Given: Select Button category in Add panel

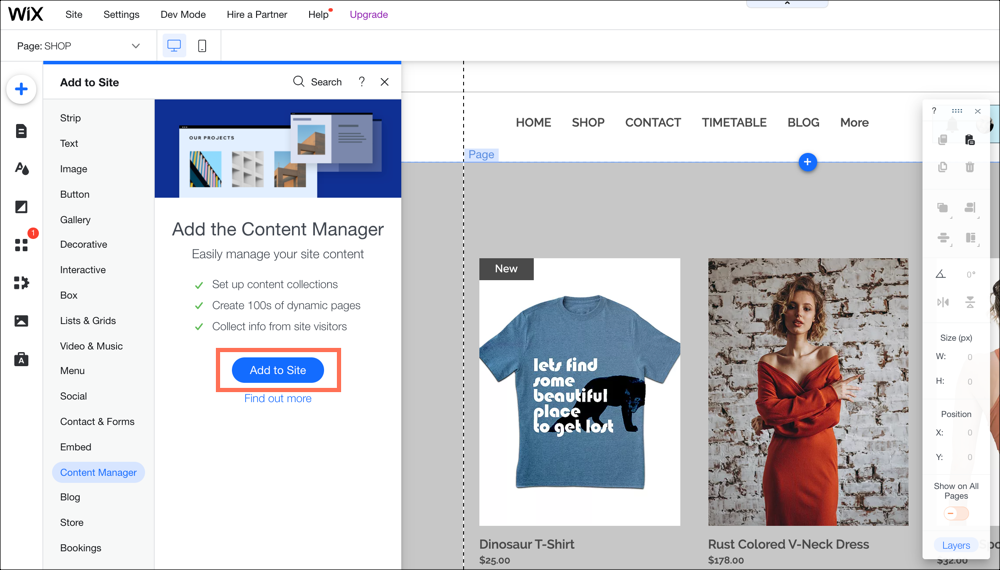Looking at the screenshot, I should point(75,194).
